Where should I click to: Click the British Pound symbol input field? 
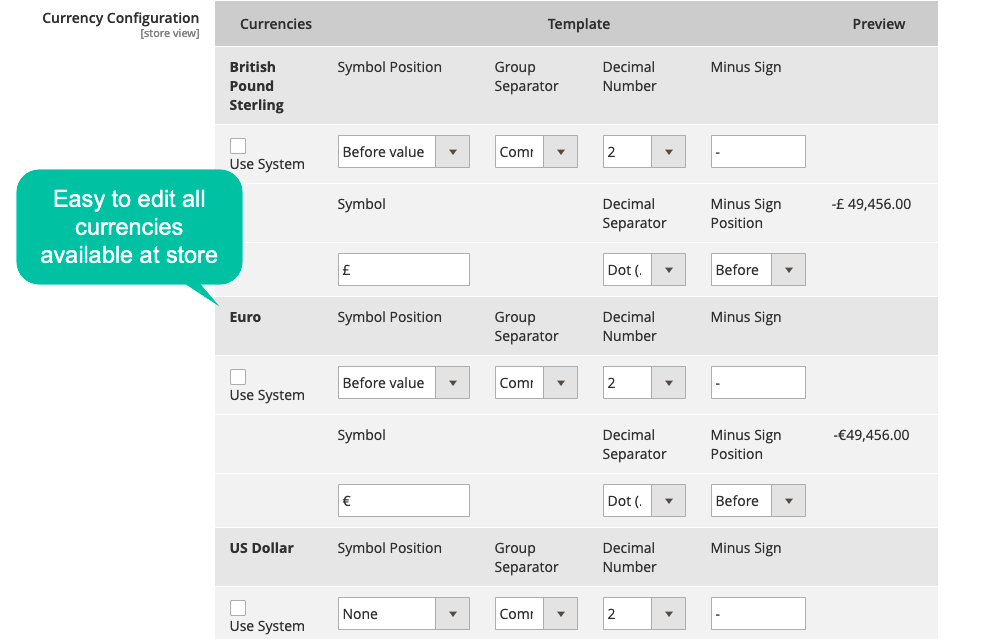[403, 270]
